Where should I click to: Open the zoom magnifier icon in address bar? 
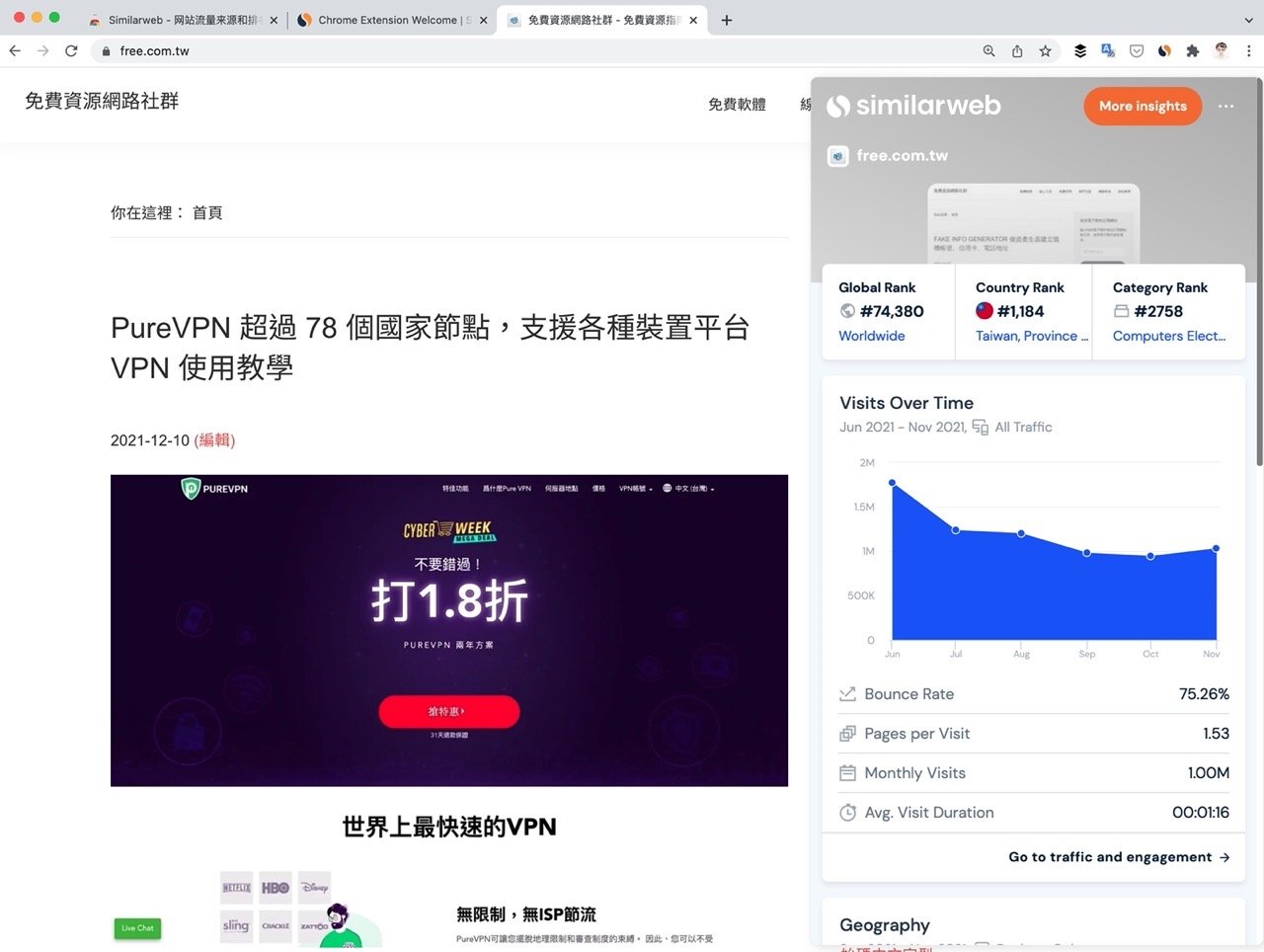tap(988, 51)
